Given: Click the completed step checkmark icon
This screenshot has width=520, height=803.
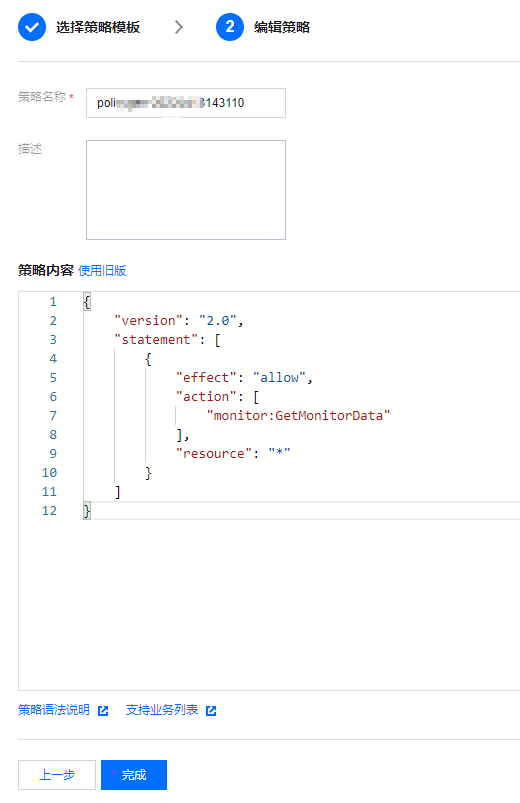Looking at the screenshot, I should [x=32, y=27].
